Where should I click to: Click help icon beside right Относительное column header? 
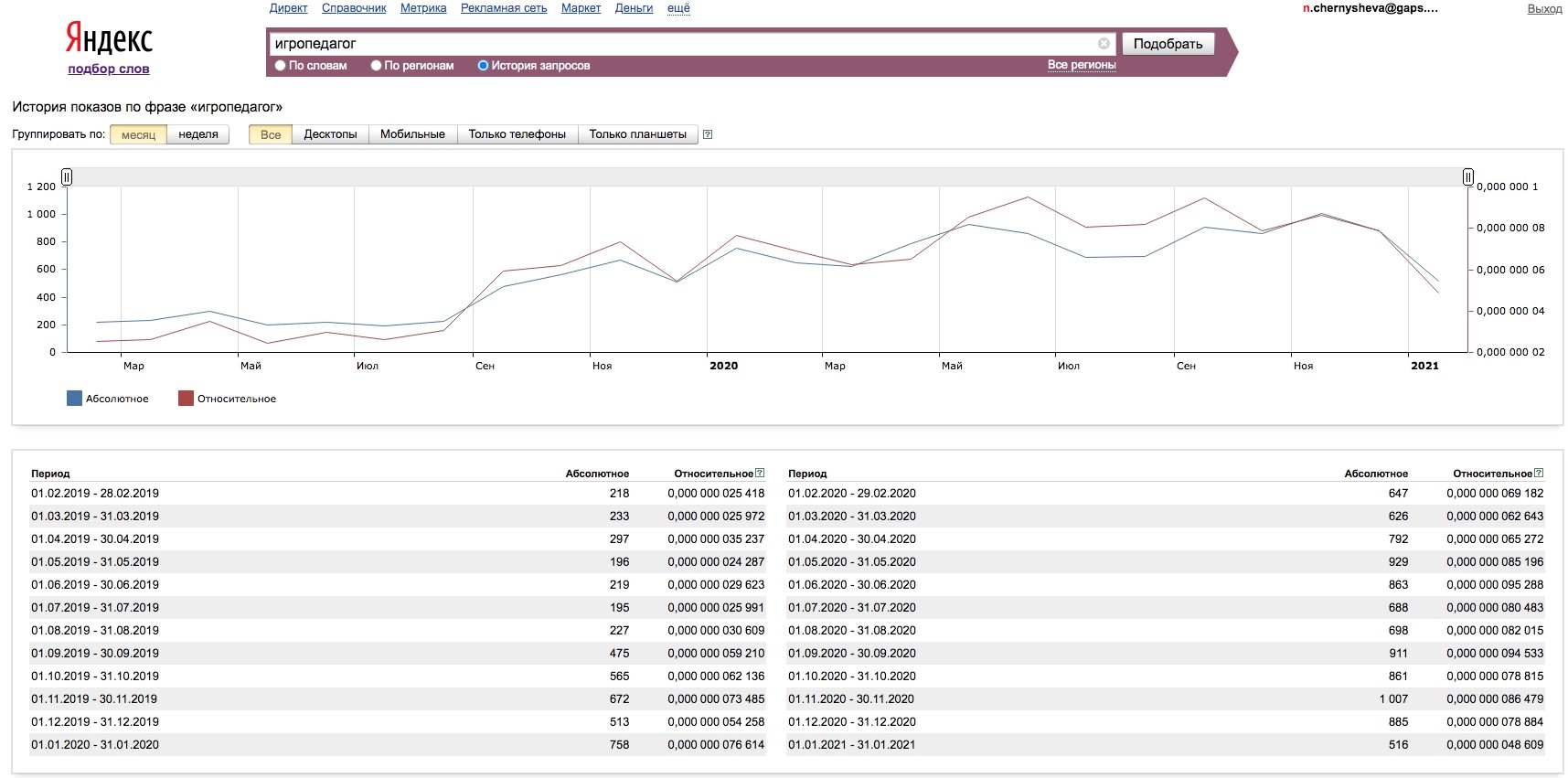tap(1539, 473)
